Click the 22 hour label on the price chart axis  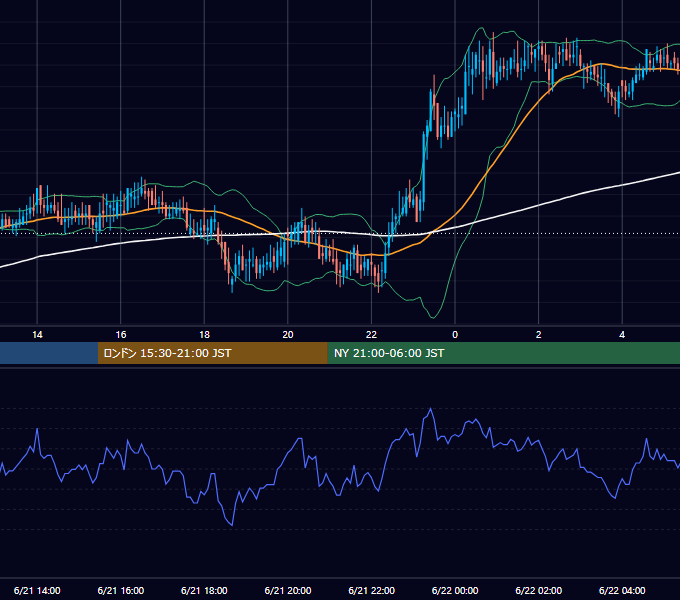tap(371, 335)
